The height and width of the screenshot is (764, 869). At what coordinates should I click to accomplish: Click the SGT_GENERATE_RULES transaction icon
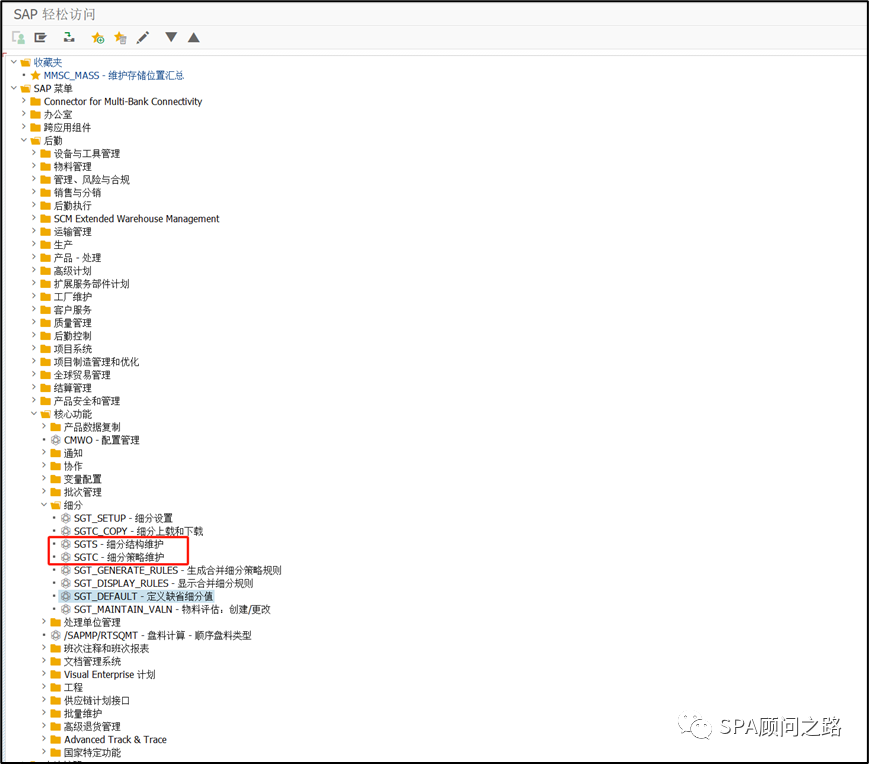tap(65, 570)
